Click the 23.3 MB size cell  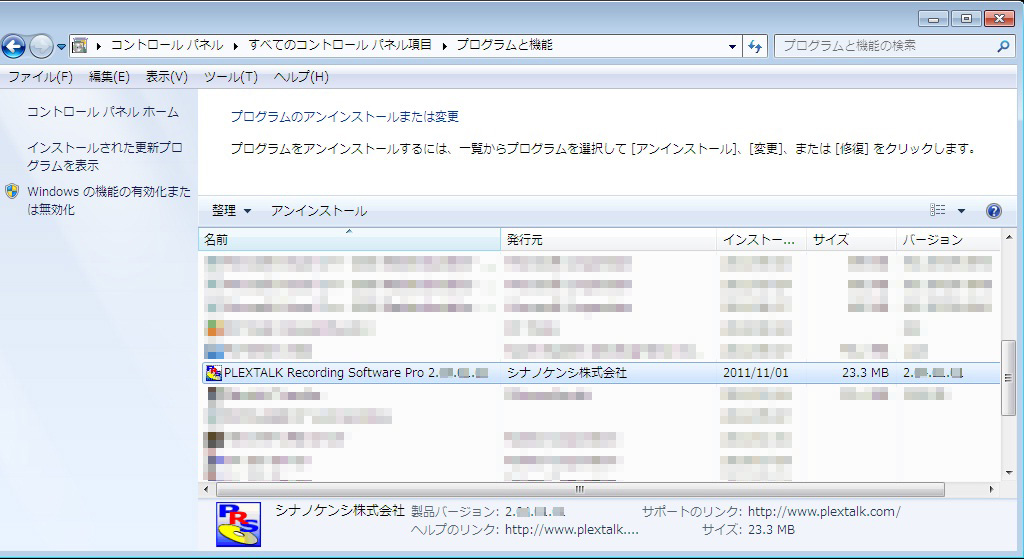tap(865, 373)
